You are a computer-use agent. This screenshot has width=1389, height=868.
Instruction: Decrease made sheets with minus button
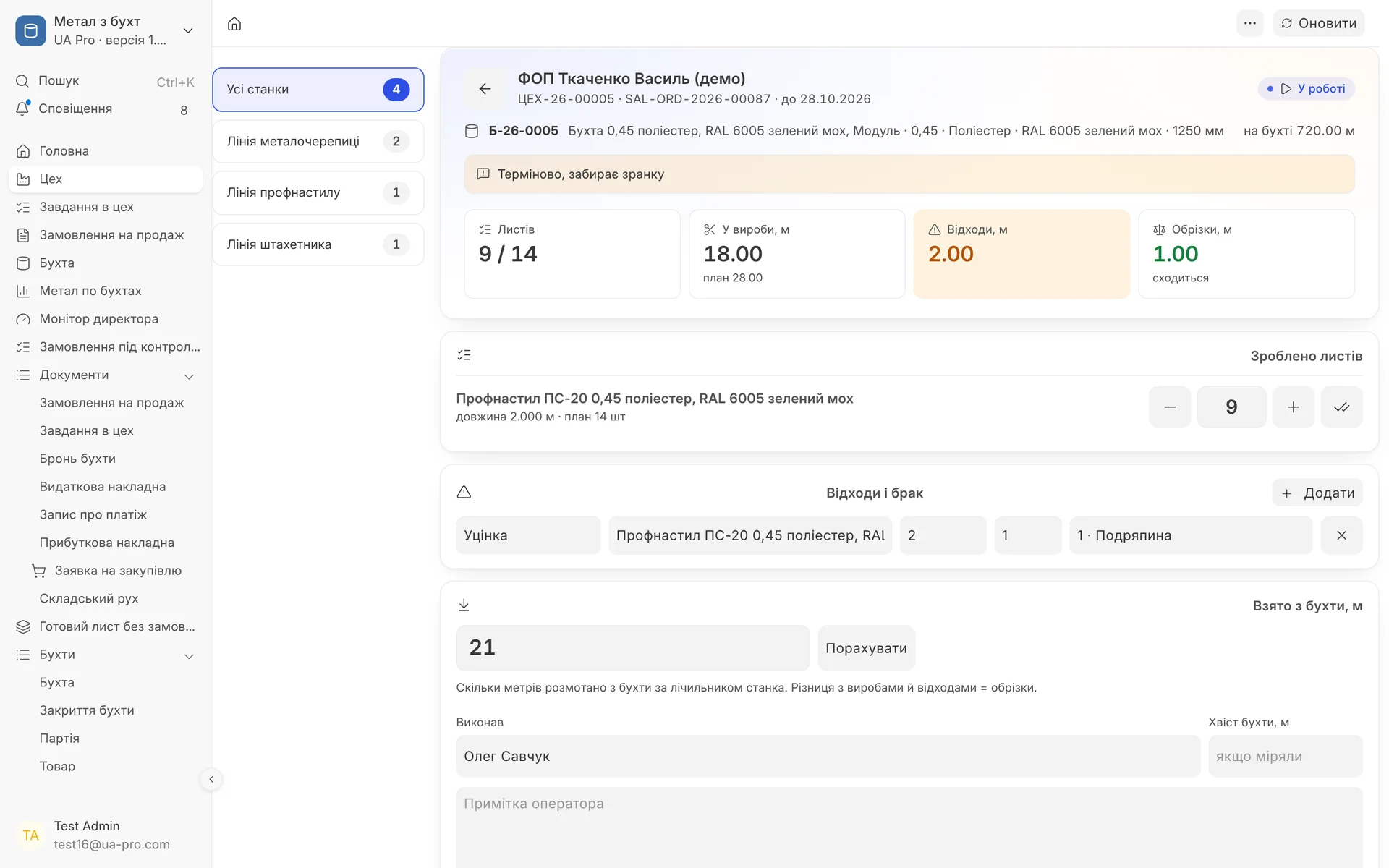[1170, 407]
